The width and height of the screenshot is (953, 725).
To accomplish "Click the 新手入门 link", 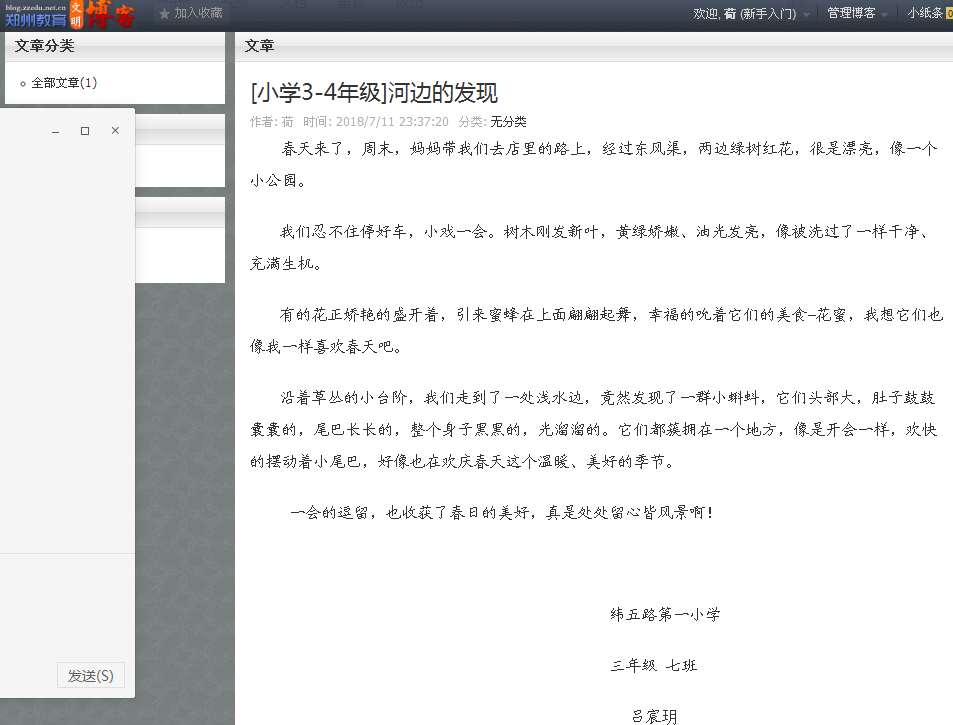I will 768,13.
